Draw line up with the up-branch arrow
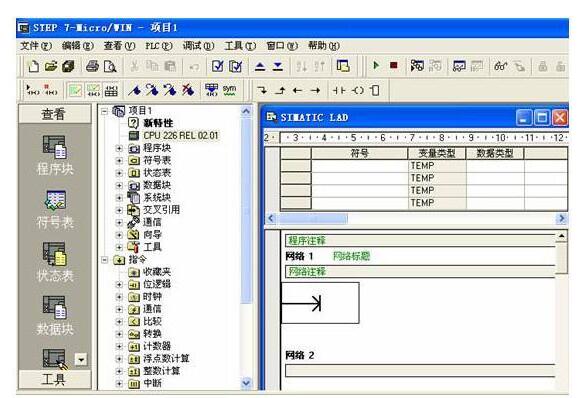Image resolution: width=577 pixels, height=398 pixels. [x=280, y=90]
